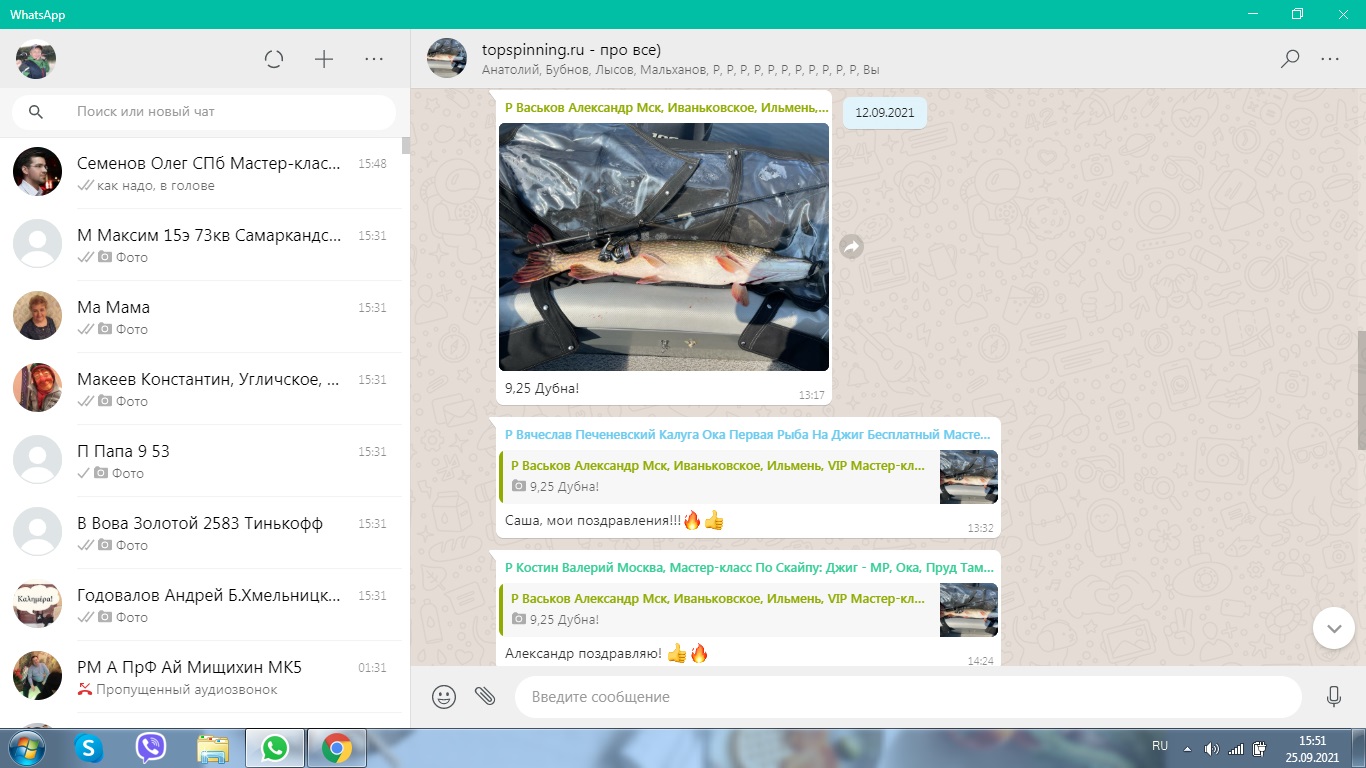Open group info via topspinning.ru title
Screen dimensions: 1366x768
(571, 50)
